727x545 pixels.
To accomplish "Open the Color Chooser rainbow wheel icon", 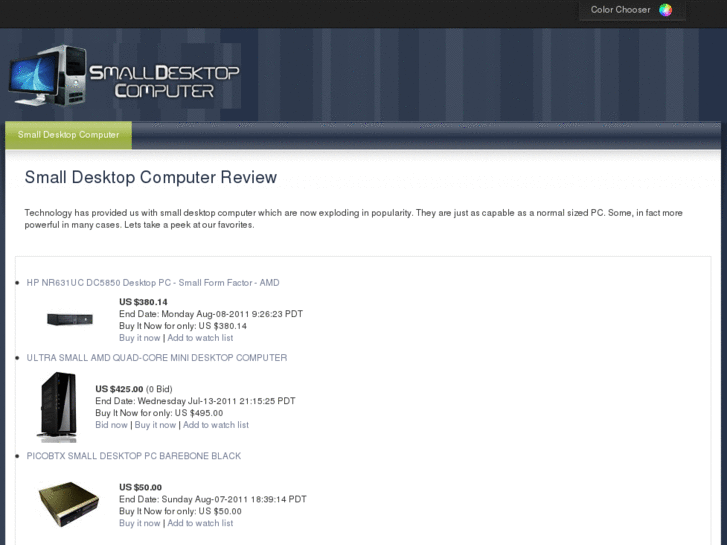I will 665,10.
